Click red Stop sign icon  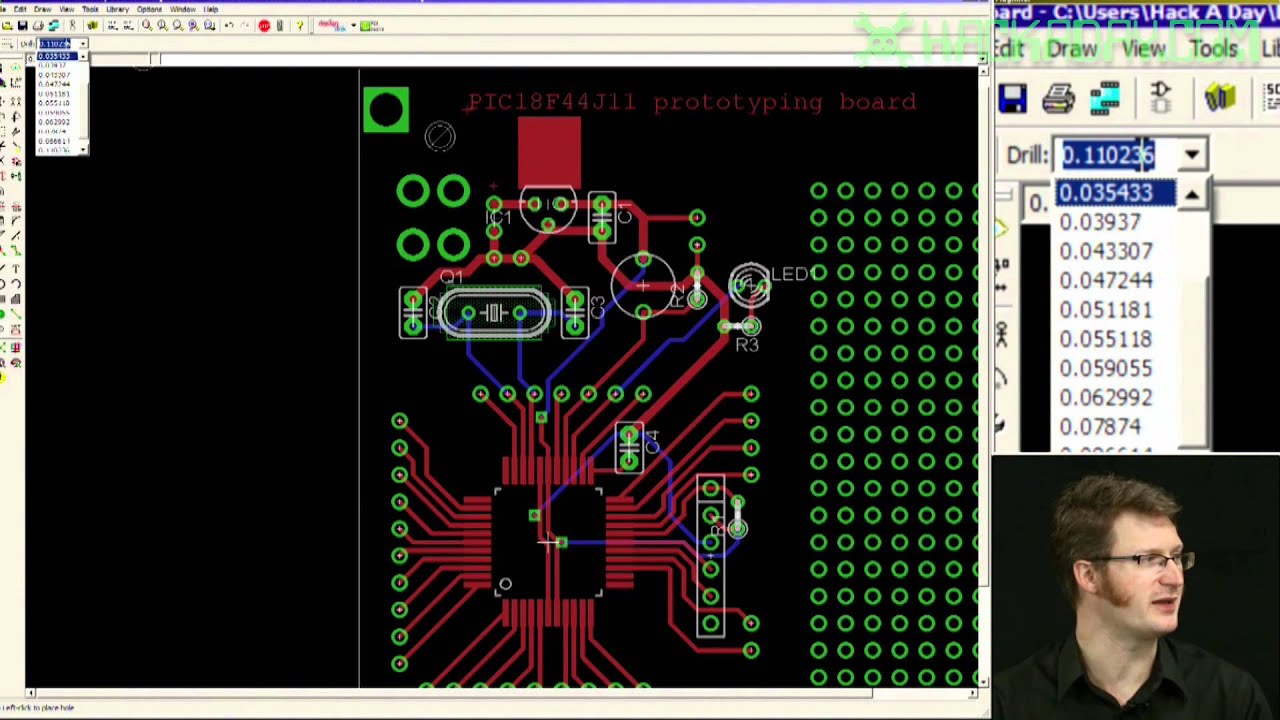tap(264, 25)
